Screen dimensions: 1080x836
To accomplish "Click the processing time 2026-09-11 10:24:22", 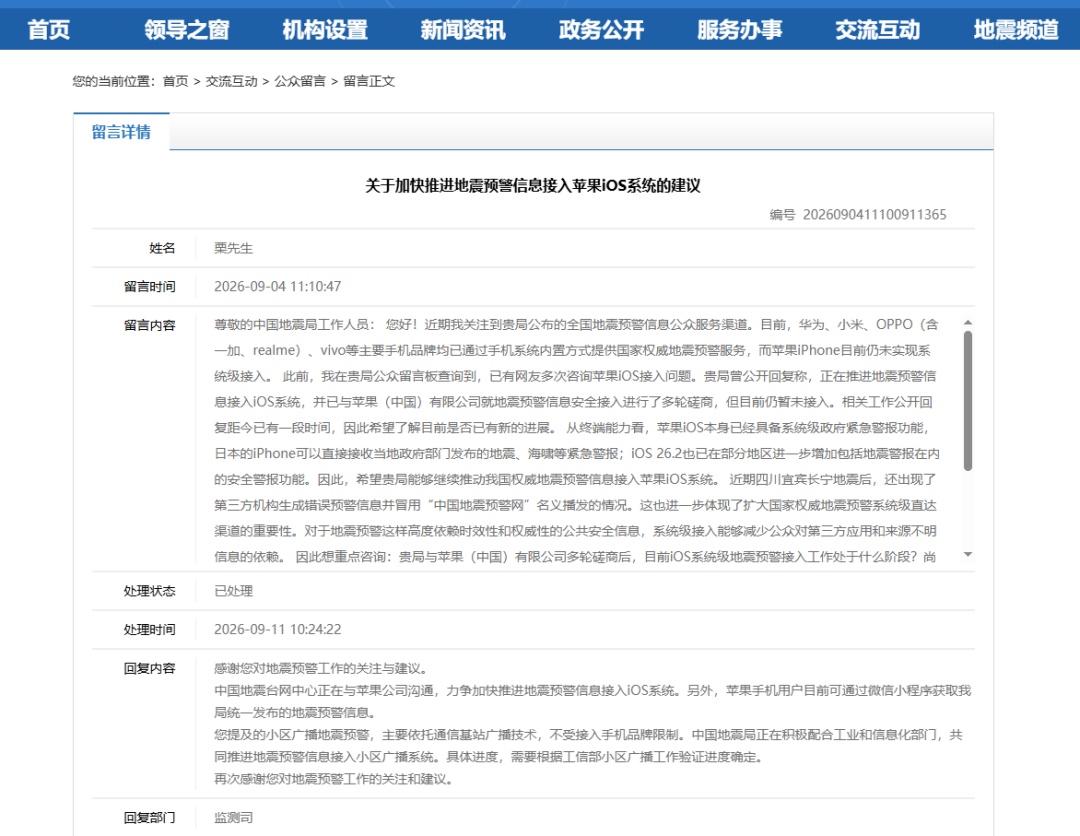I will click(278, 629).
